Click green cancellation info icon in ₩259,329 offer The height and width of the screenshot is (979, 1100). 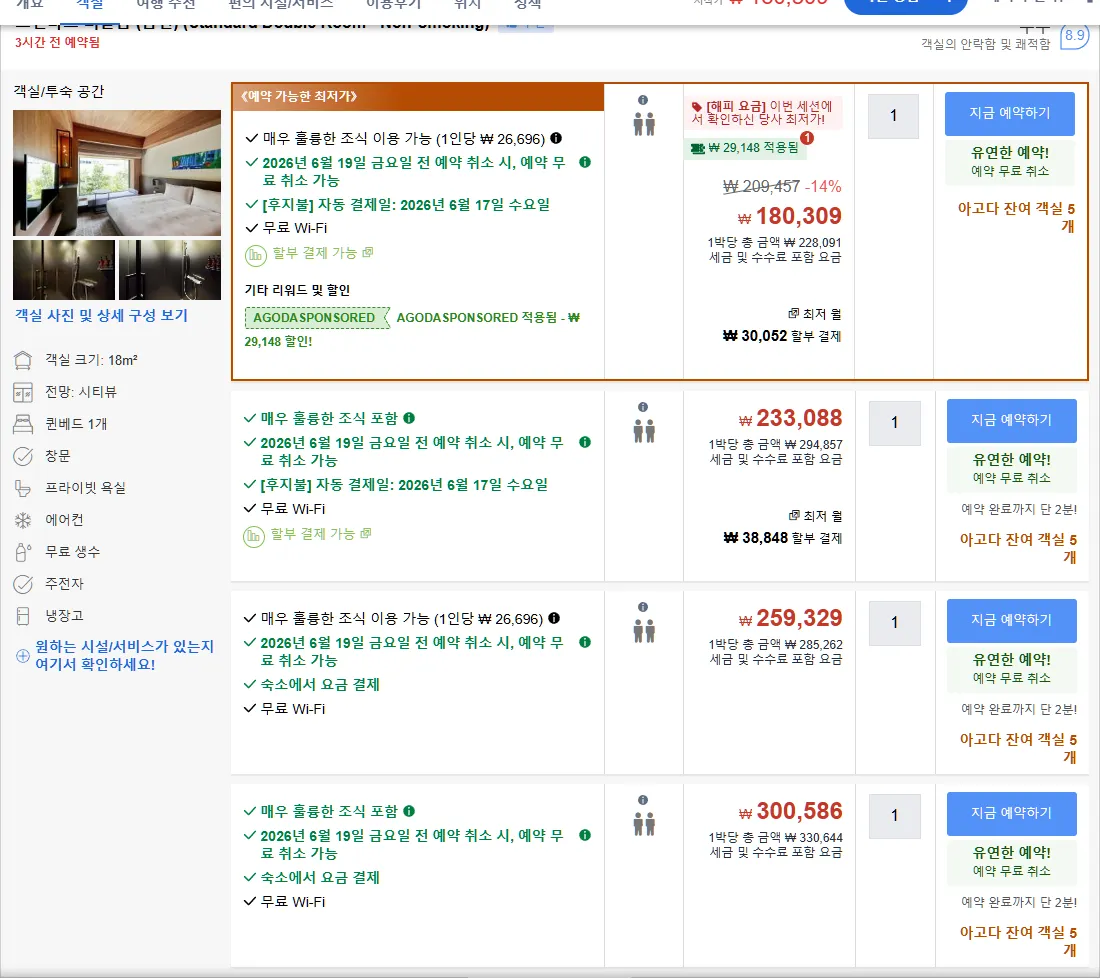coord(585,642)
